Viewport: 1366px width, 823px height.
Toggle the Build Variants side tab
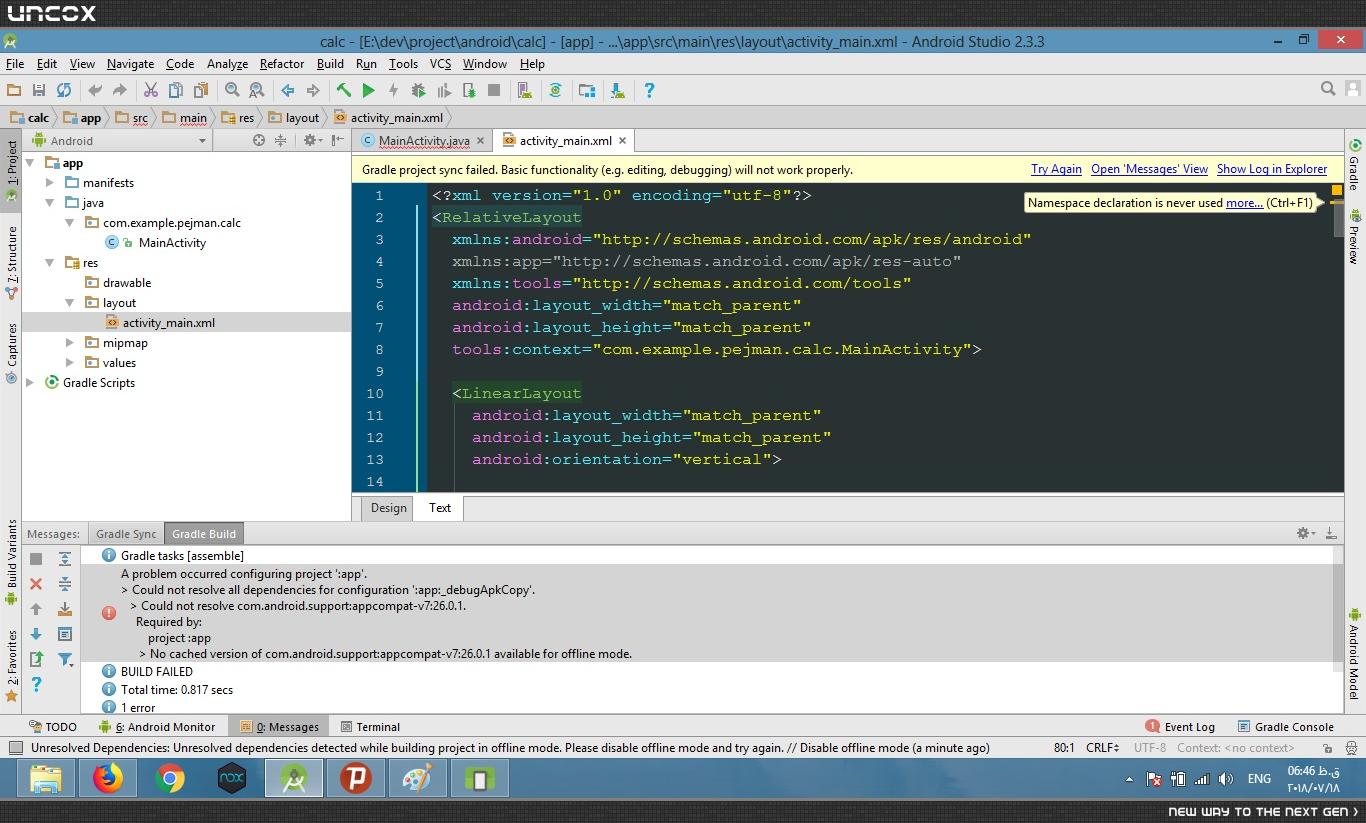pyautogui.click(x=11, y=561)
